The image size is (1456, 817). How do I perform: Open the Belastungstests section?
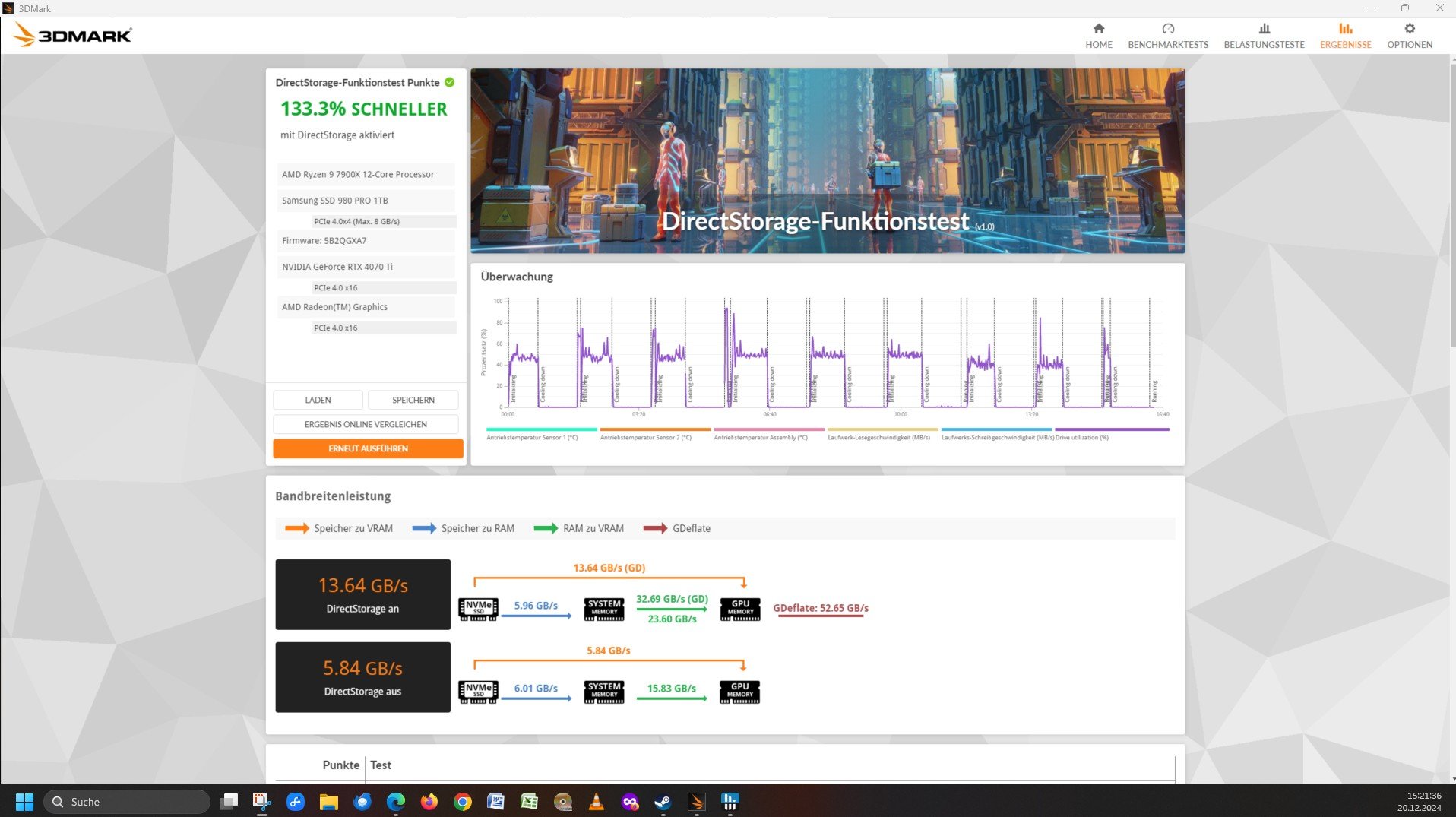point(1264,36)
